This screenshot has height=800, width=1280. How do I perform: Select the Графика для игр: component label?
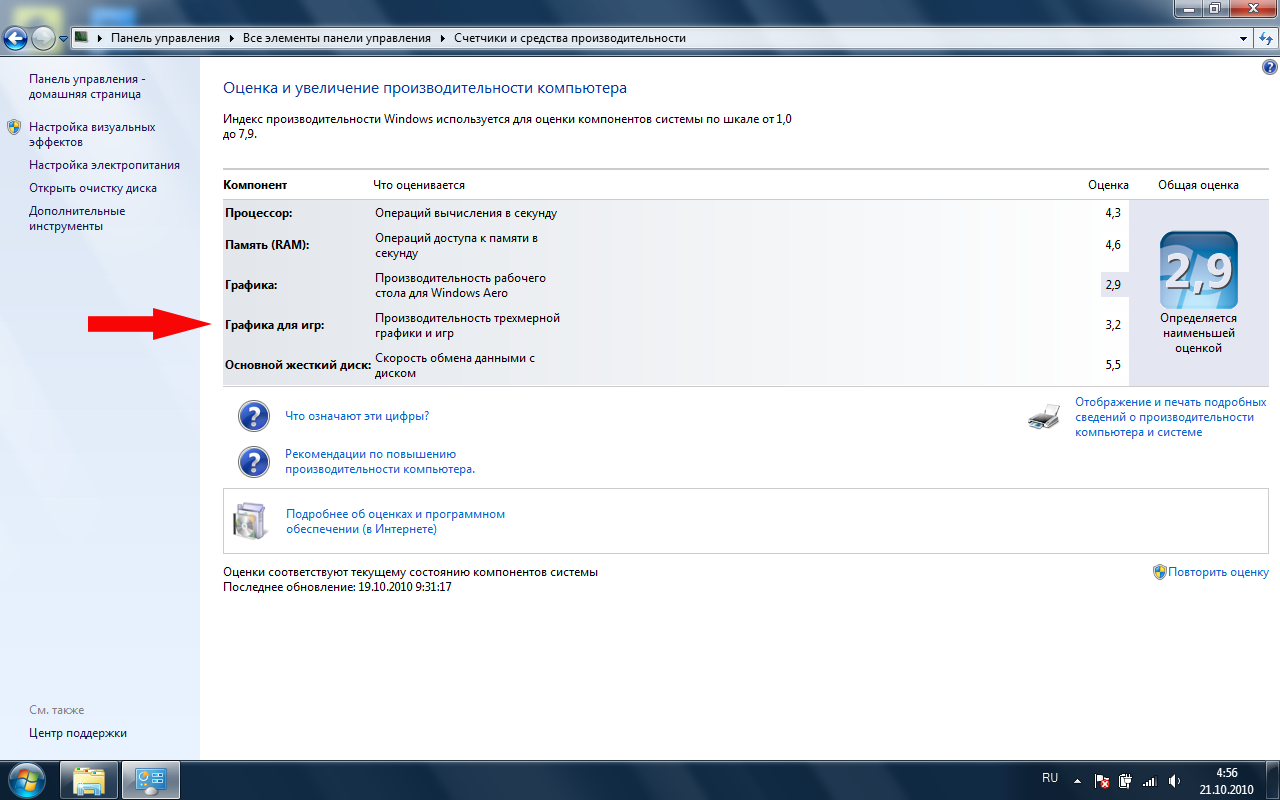click(275, 325)
